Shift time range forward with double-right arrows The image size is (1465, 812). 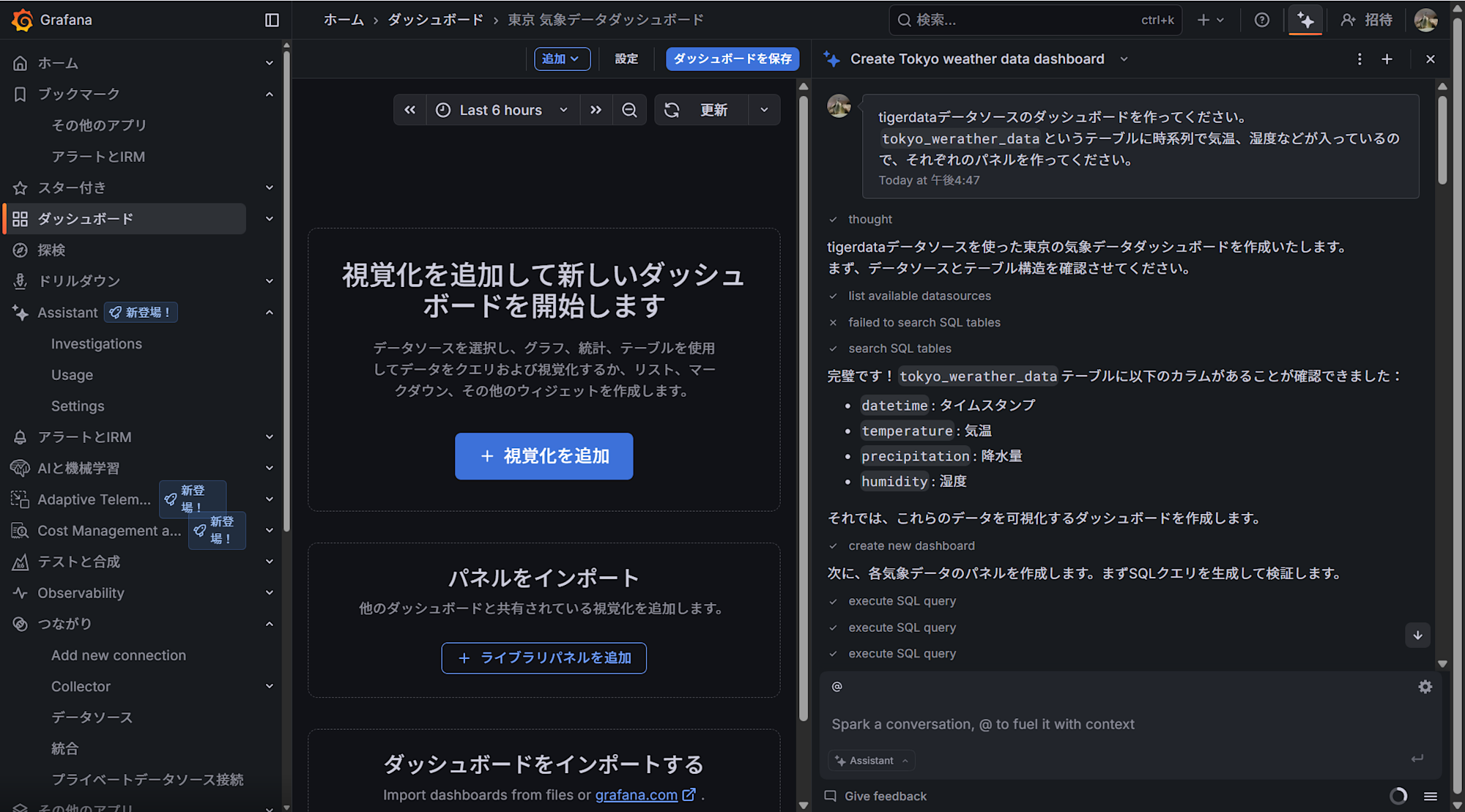pyautogui.click(x=596, y=110)
